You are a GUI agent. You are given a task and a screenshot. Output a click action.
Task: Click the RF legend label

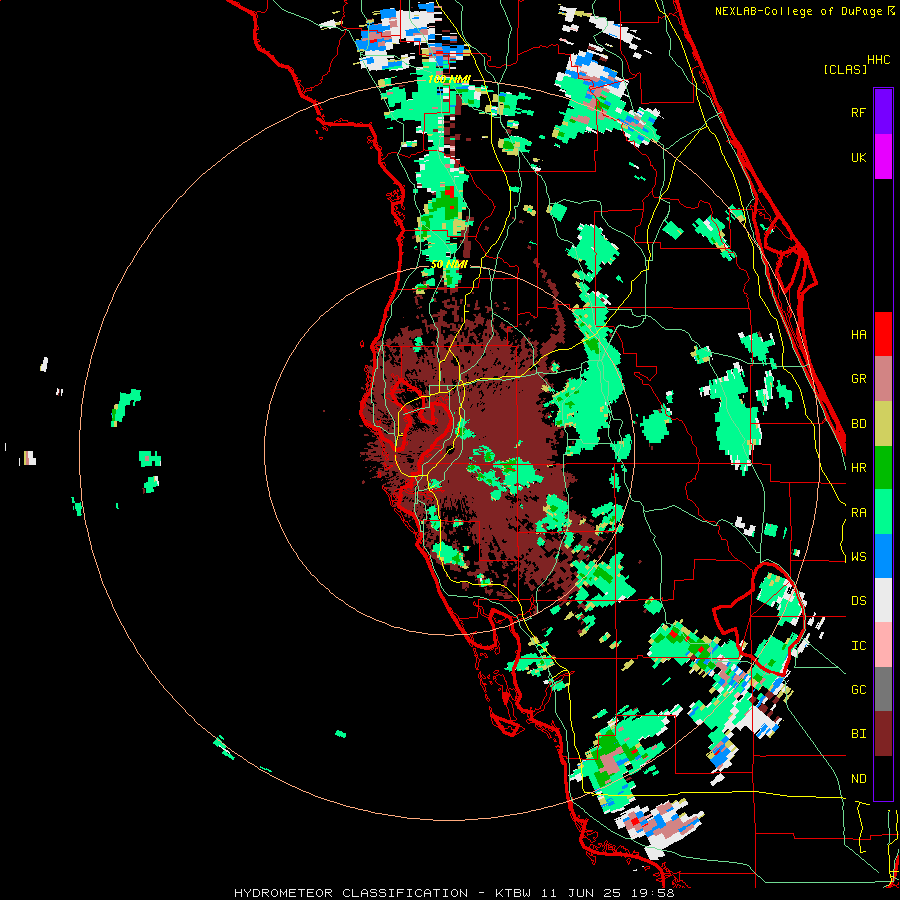pos(858,112)
